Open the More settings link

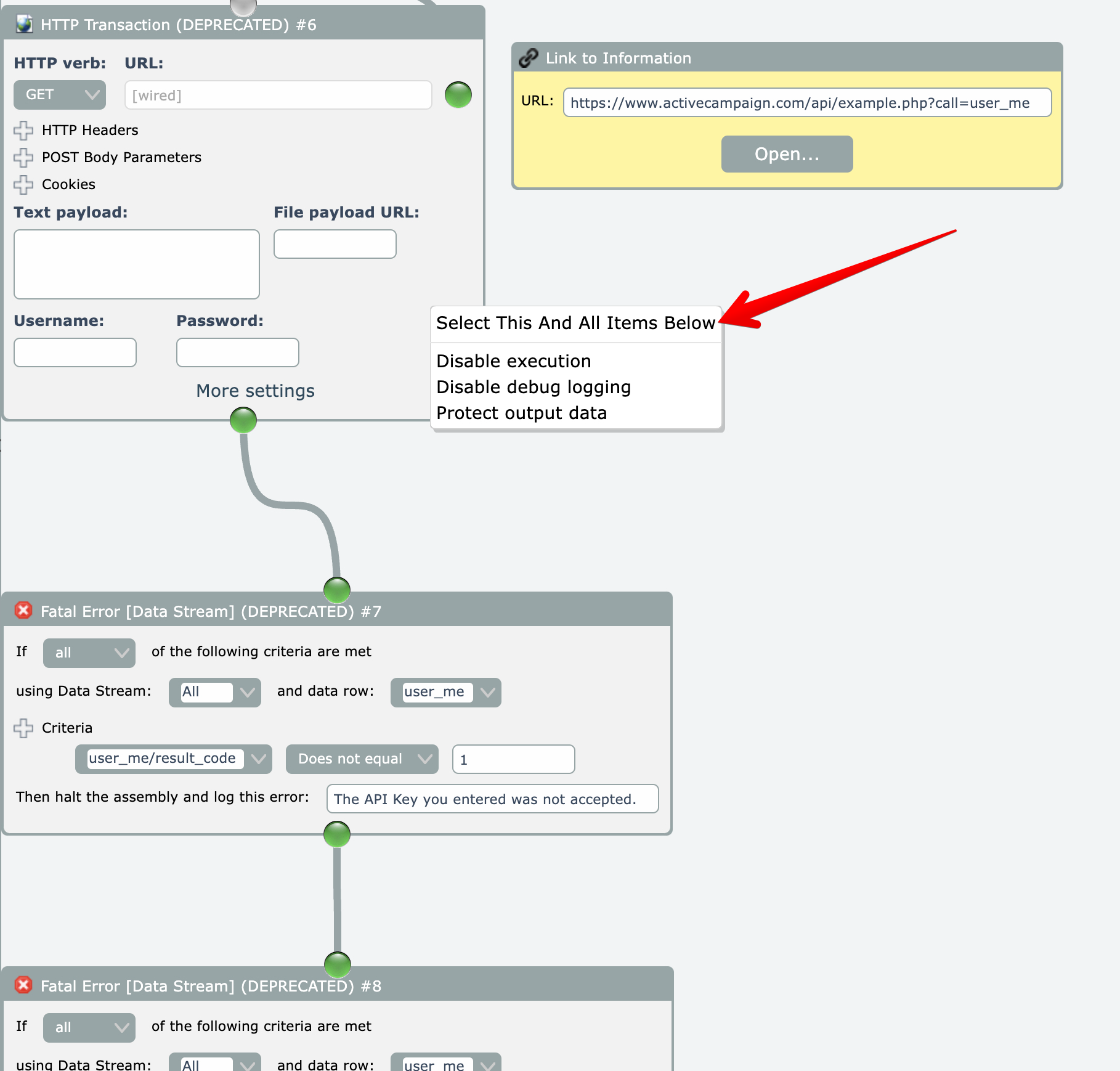click(x=255, y=391)
